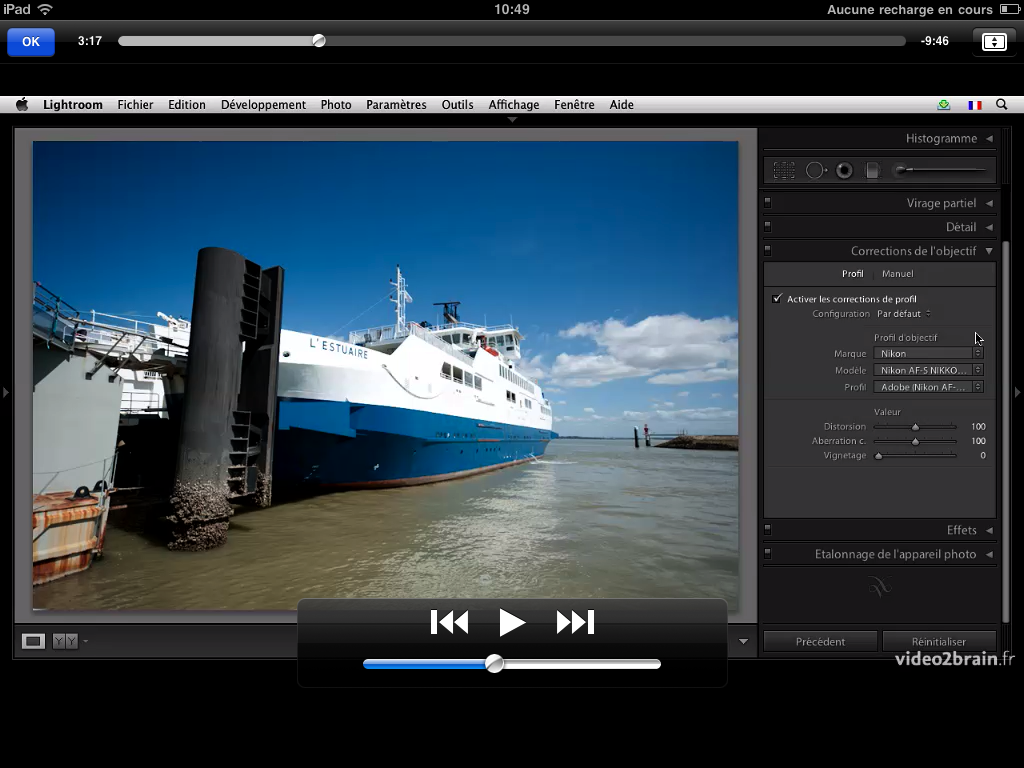Open the Développement menu

[263, 104]
